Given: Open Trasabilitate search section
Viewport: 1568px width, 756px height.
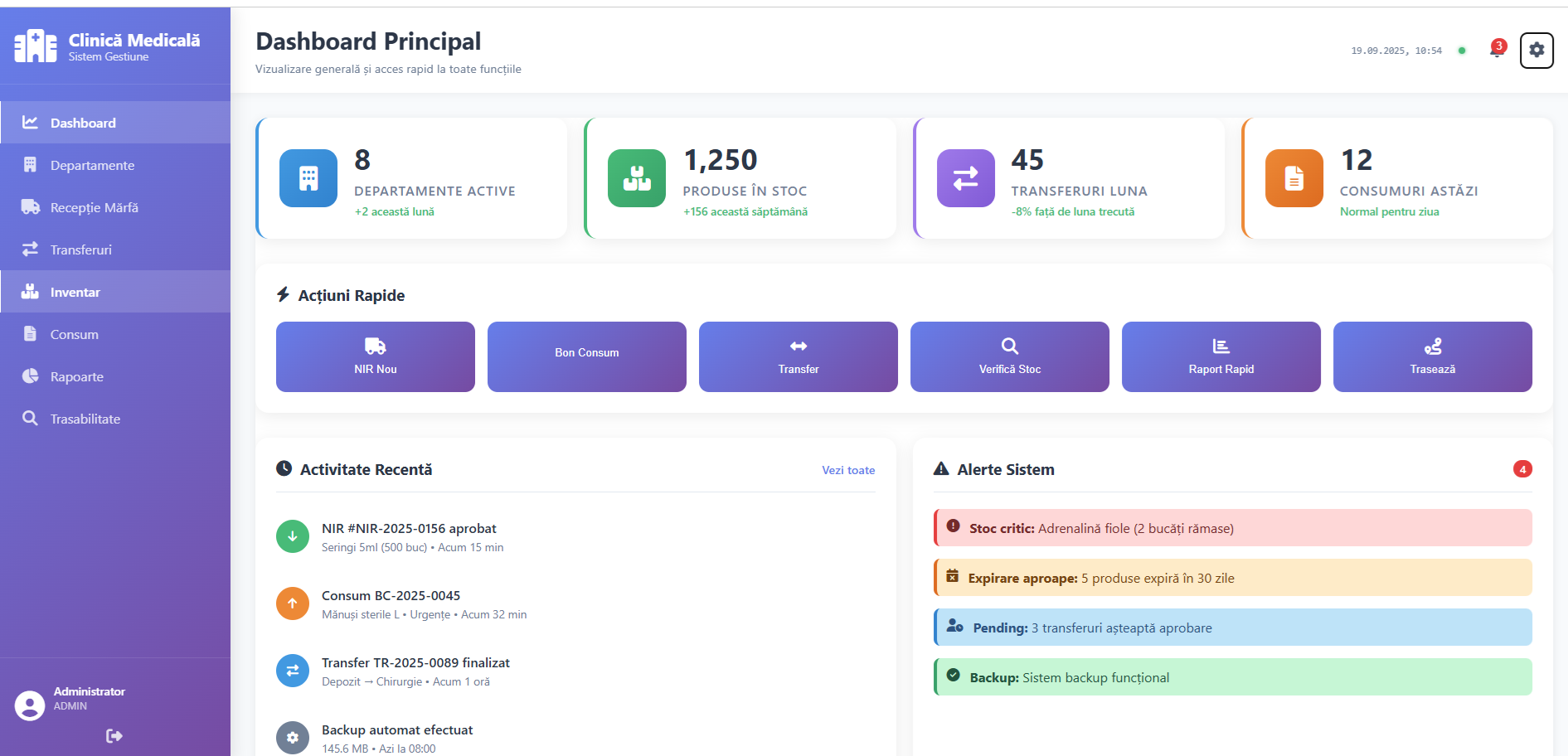Looking at the screenshot, I should tap(85, 419).
